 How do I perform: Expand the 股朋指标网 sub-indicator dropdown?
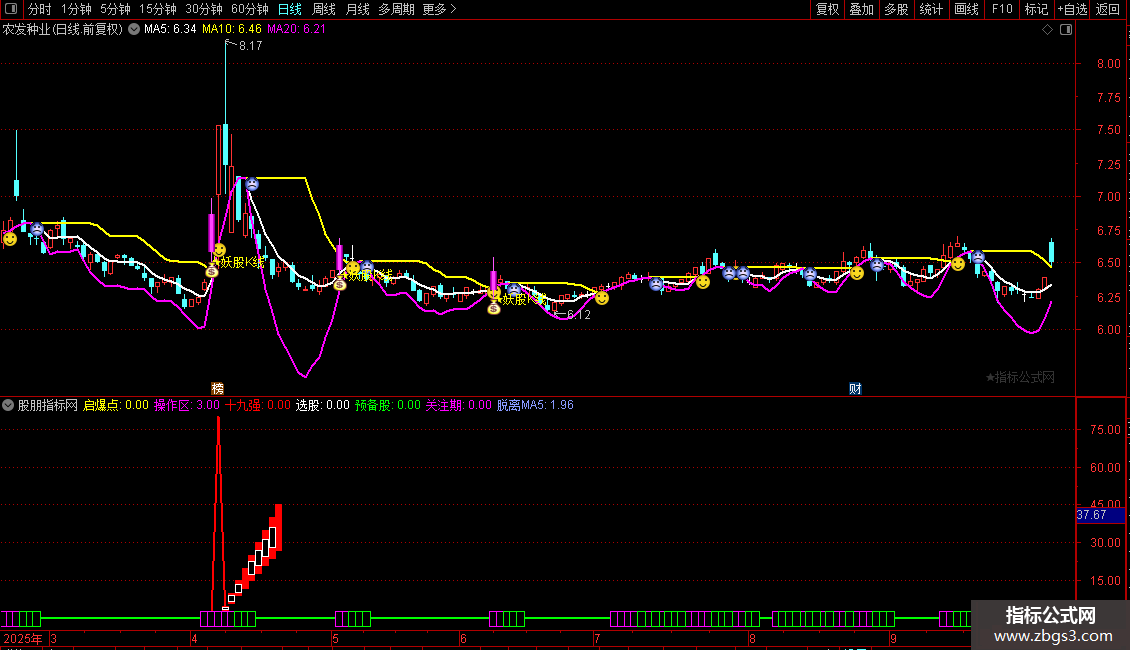9,405
